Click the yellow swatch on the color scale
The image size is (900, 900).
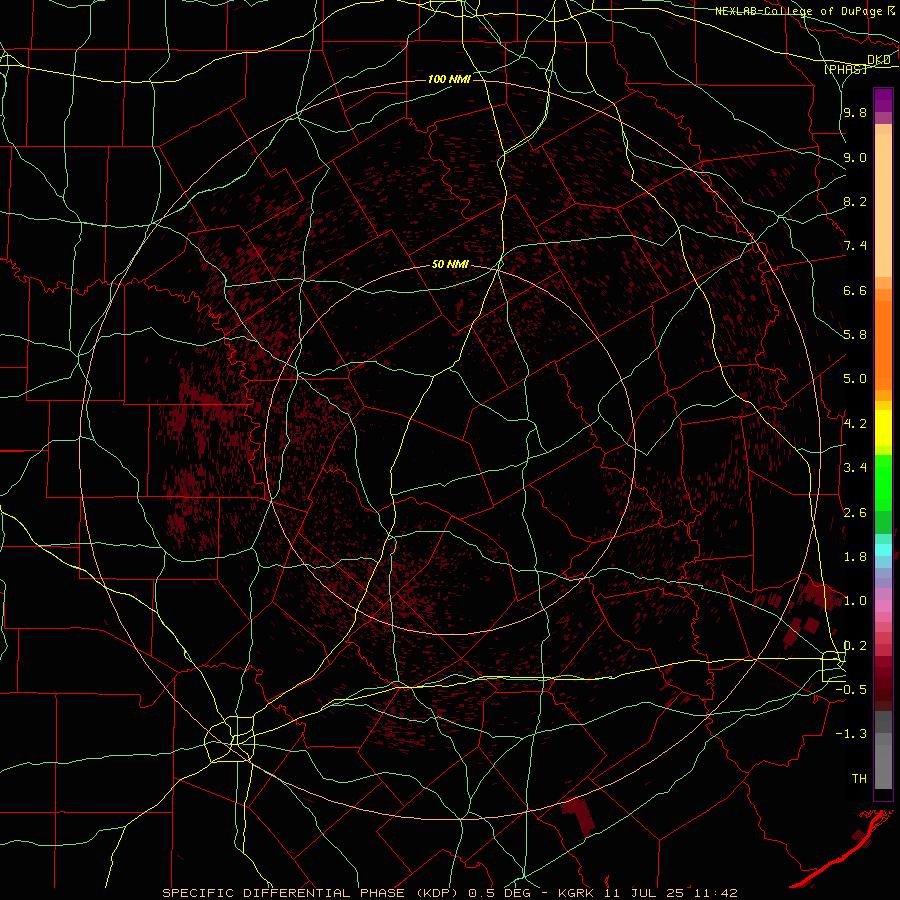coord(883,428)
